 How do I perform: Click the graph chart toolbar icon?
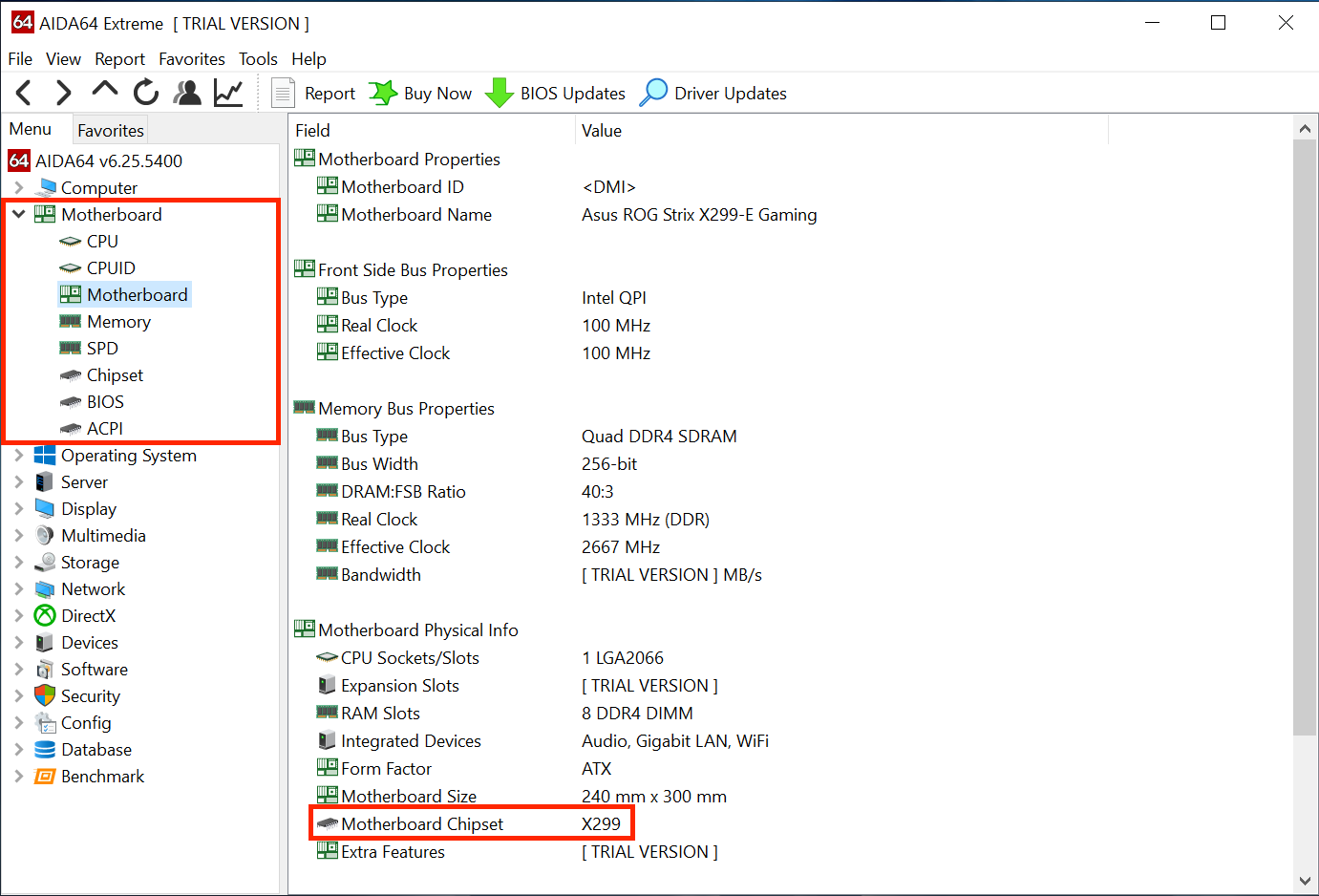pos(228,93)
